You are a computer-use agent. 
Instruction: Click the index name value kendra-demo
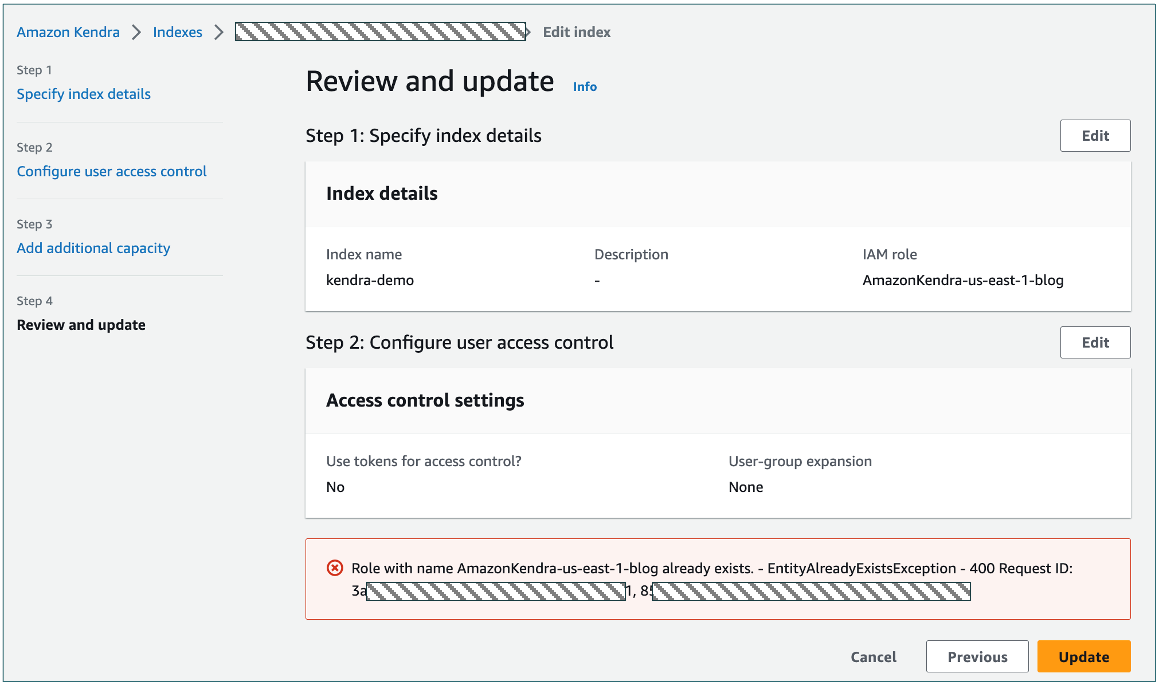370,280
